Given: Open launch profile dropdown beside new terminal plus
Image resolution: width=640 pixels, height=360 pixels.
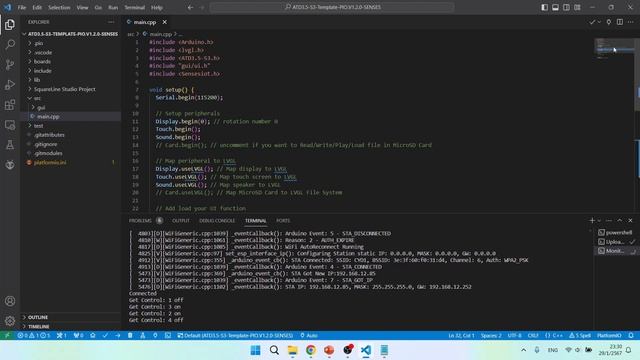Looking at the screenshot, I should (599, 220).
